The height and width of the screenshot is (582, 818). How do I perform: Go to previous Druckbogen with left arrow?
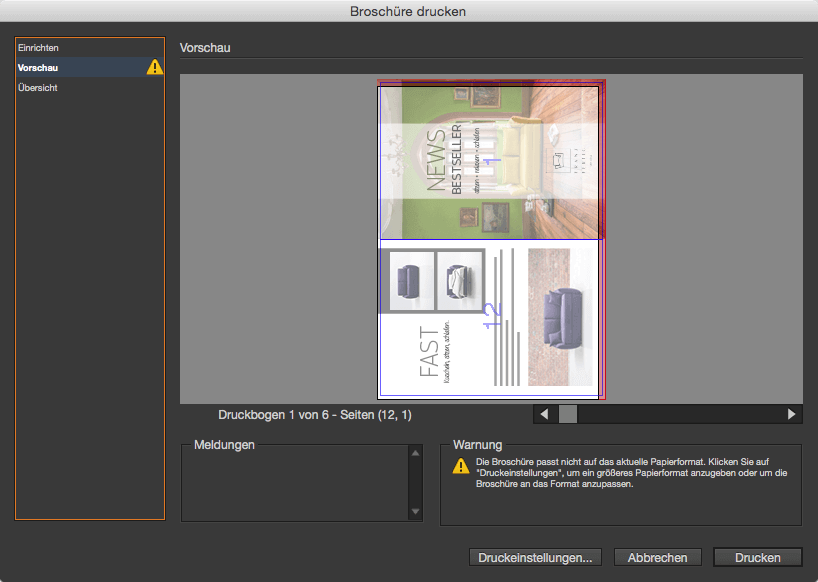(544, 413)
